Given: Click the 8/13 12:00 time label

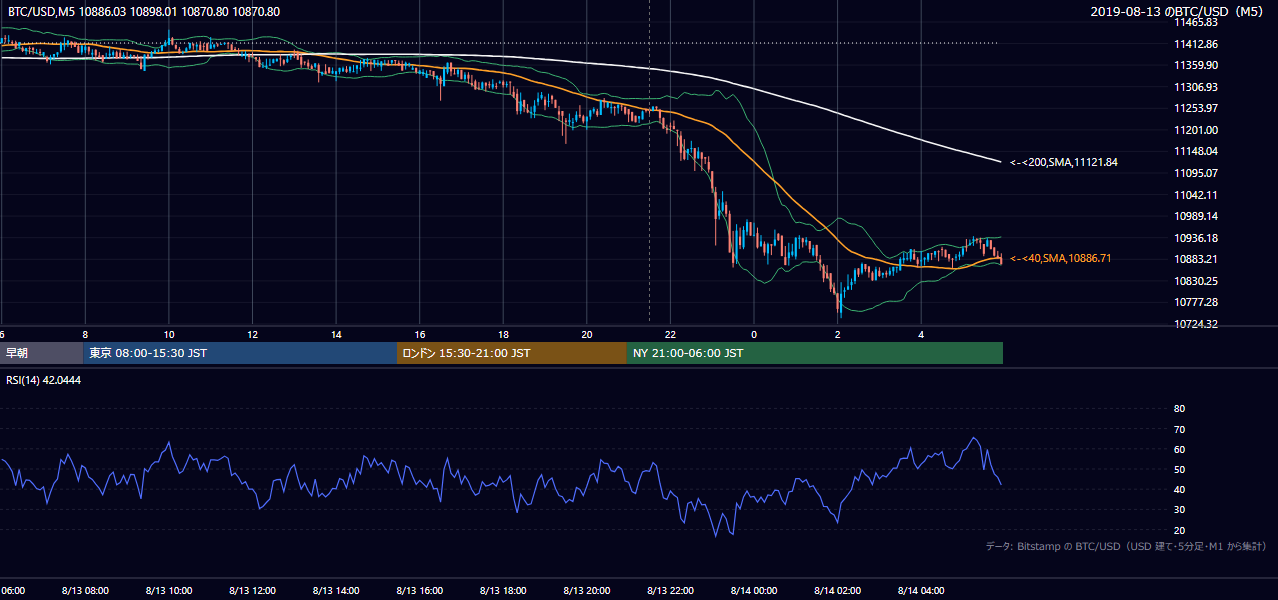Looking at the screenshot, I should pos(252,591).
